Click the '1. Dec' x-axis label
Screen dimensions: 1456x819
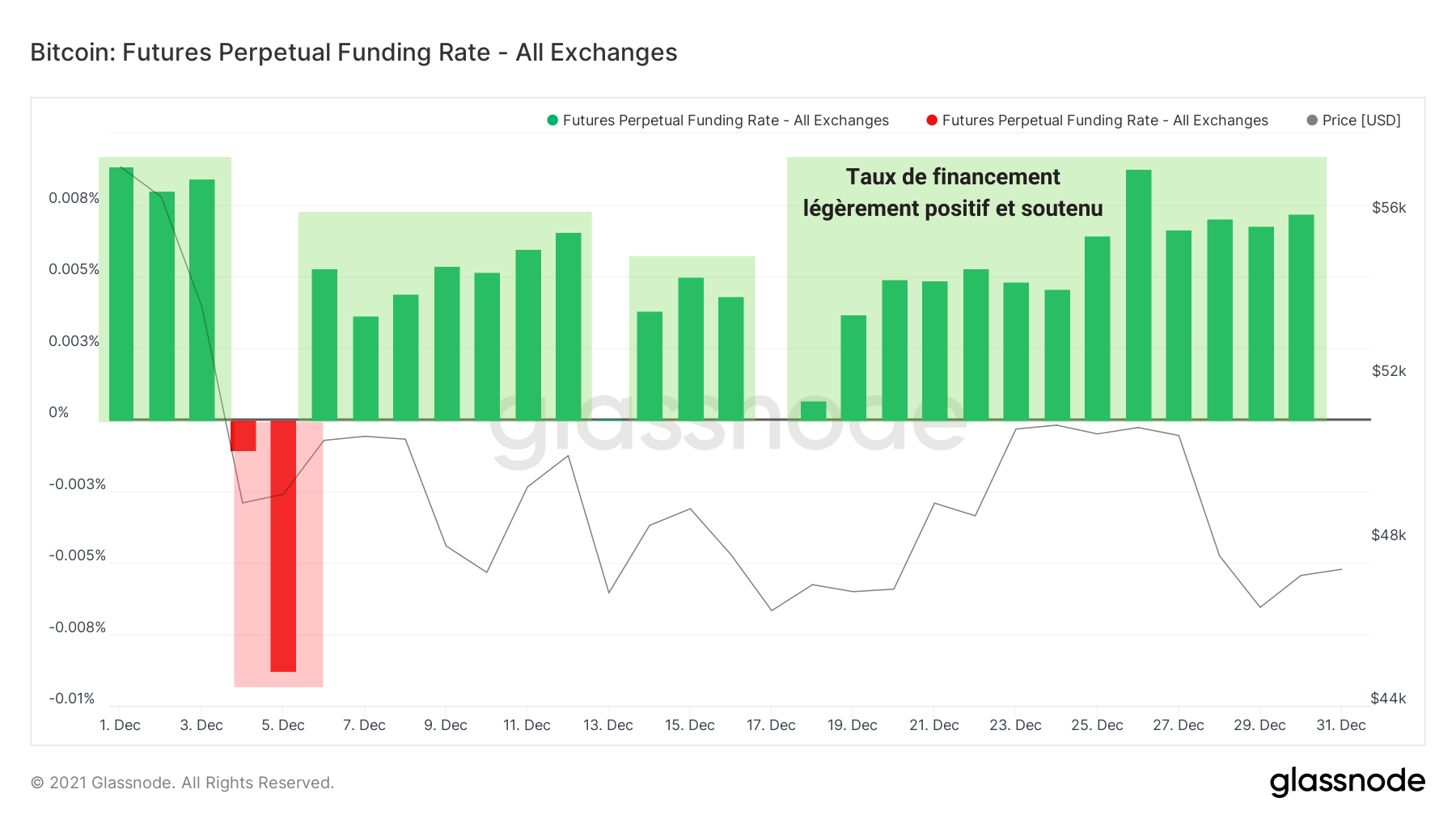(120, 725)
